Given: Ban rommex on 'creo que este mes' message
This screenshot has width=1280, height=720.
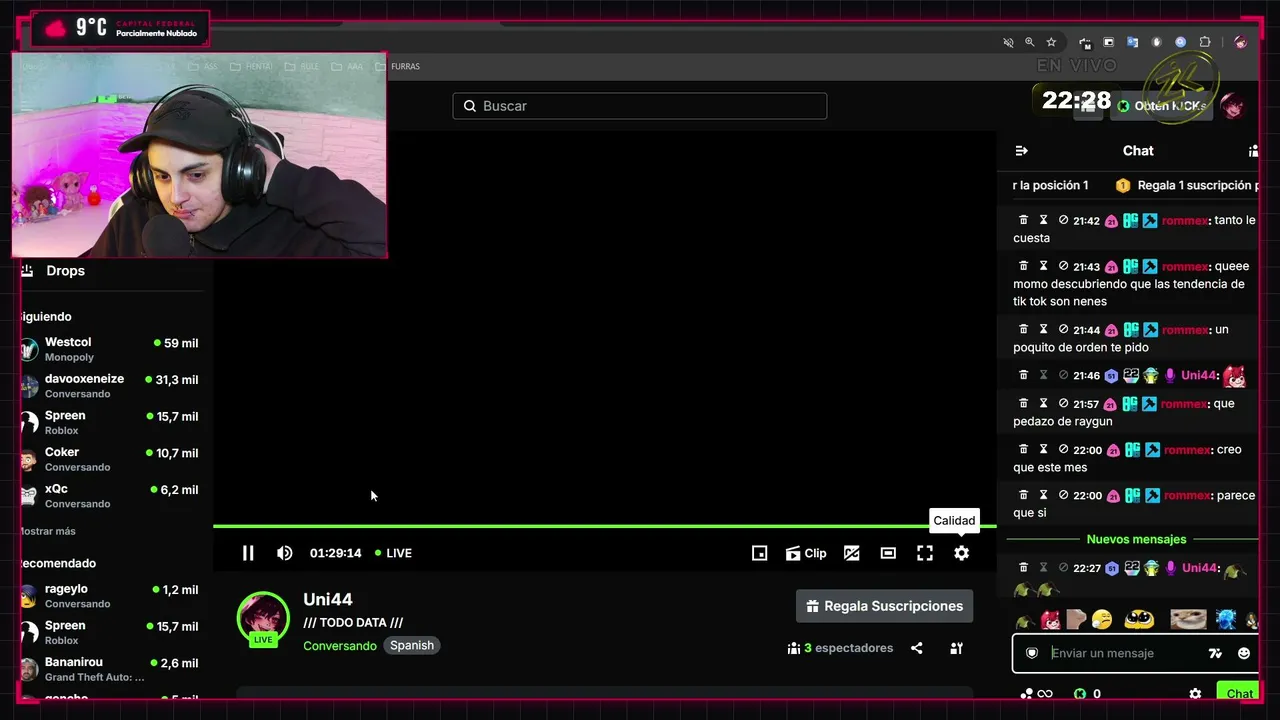Looking at the screenshot, I should [x=1063, y=449].
